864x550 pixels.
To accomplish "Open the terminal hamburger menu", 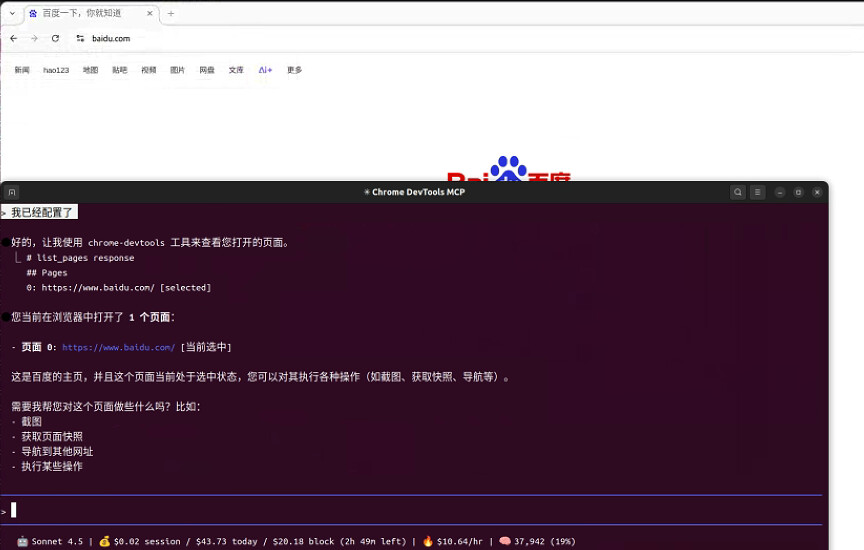I will (x=758, y=192).
